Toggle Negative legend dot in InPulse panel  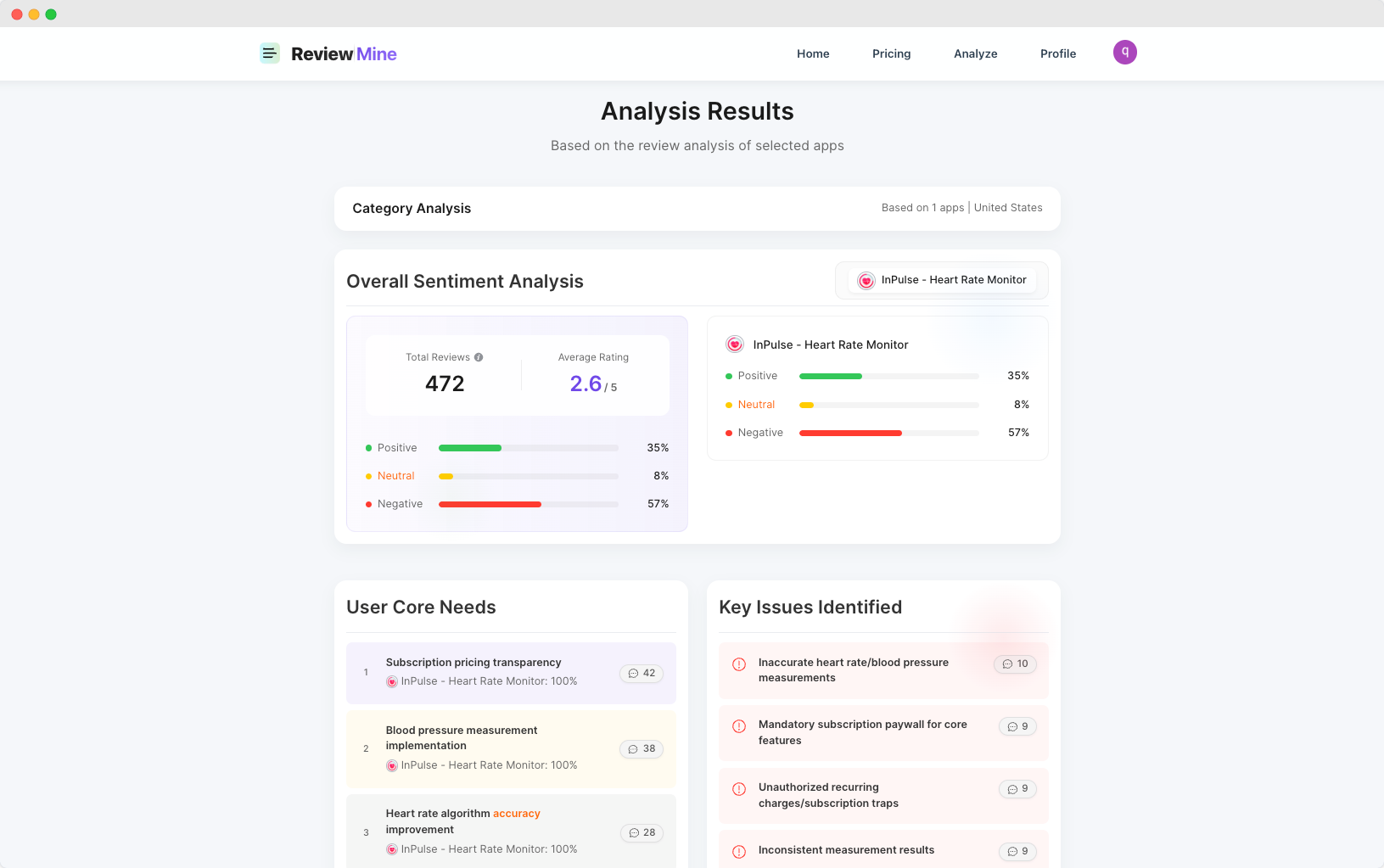(727, 432)
